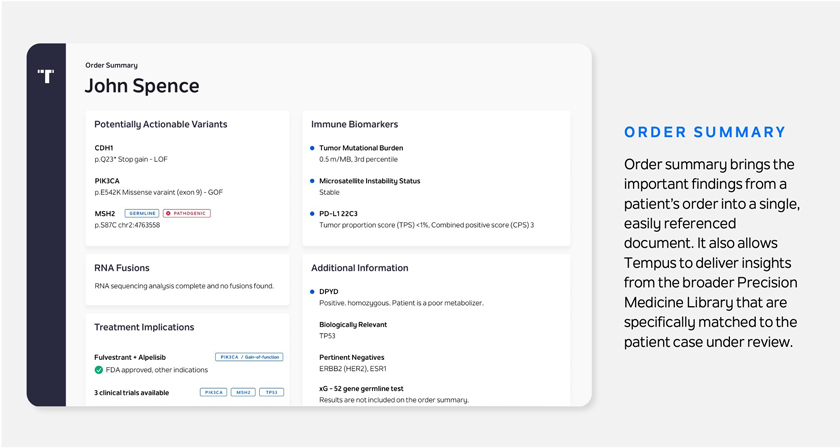The width and height of the screenshot is (840, 448).
Task: Click Results are not included text
Action: [394, 400]
